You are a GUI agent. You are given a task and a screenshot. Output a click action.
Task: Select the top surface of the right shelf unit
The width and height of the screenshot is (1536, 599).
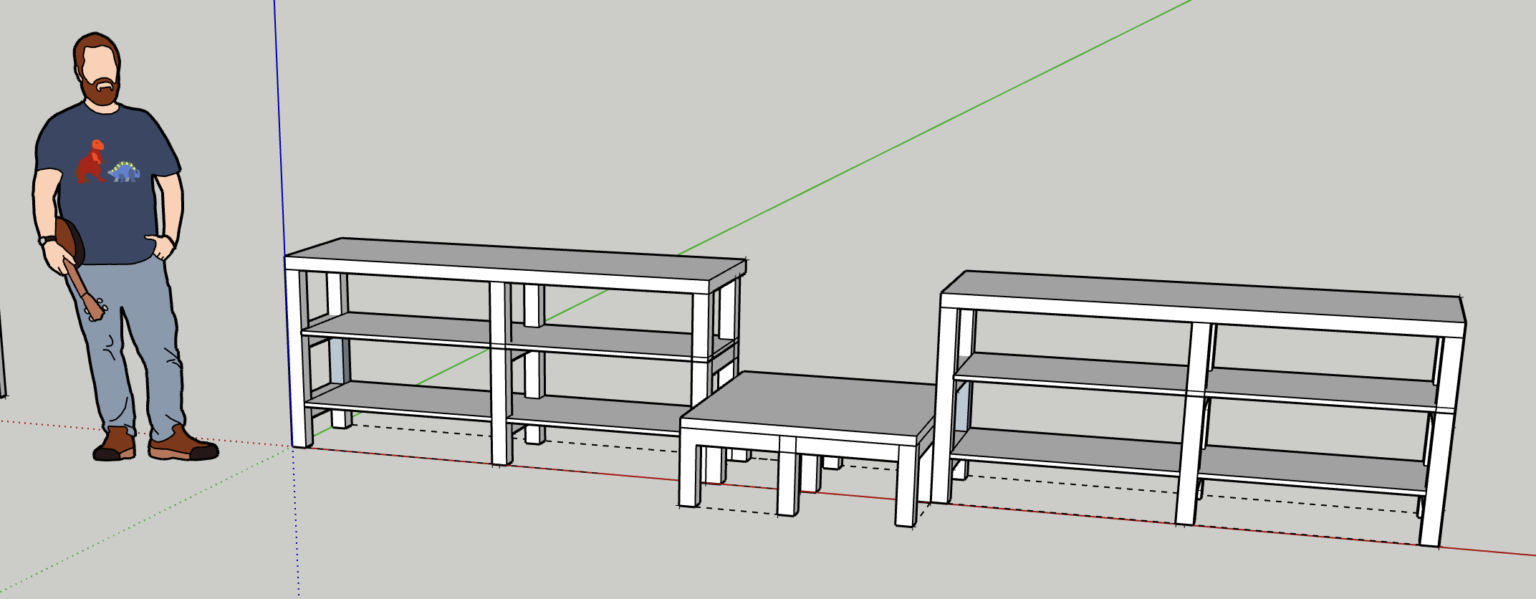1200,291
